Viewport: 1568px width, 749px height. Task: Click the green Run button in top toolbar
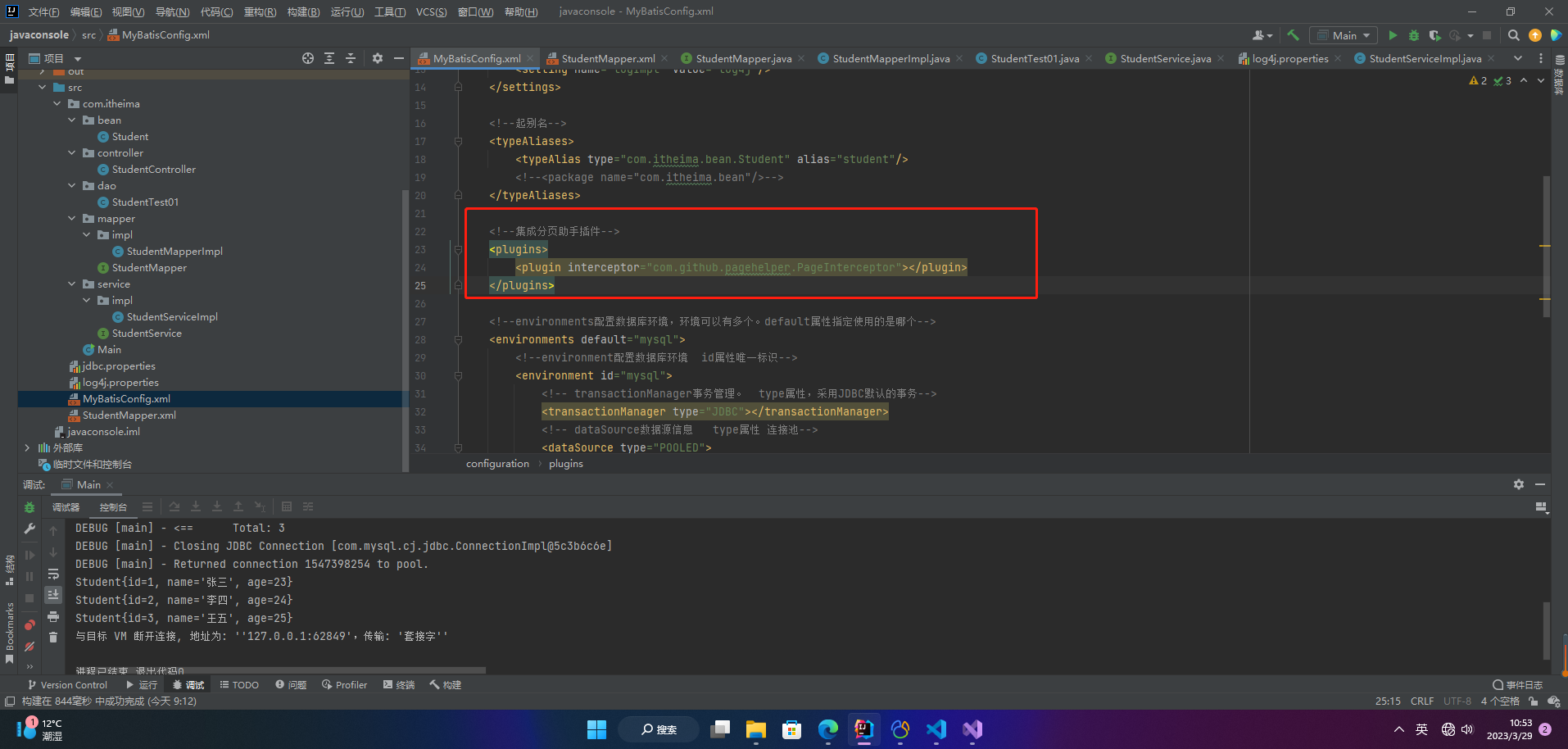tap(1393, 35)
